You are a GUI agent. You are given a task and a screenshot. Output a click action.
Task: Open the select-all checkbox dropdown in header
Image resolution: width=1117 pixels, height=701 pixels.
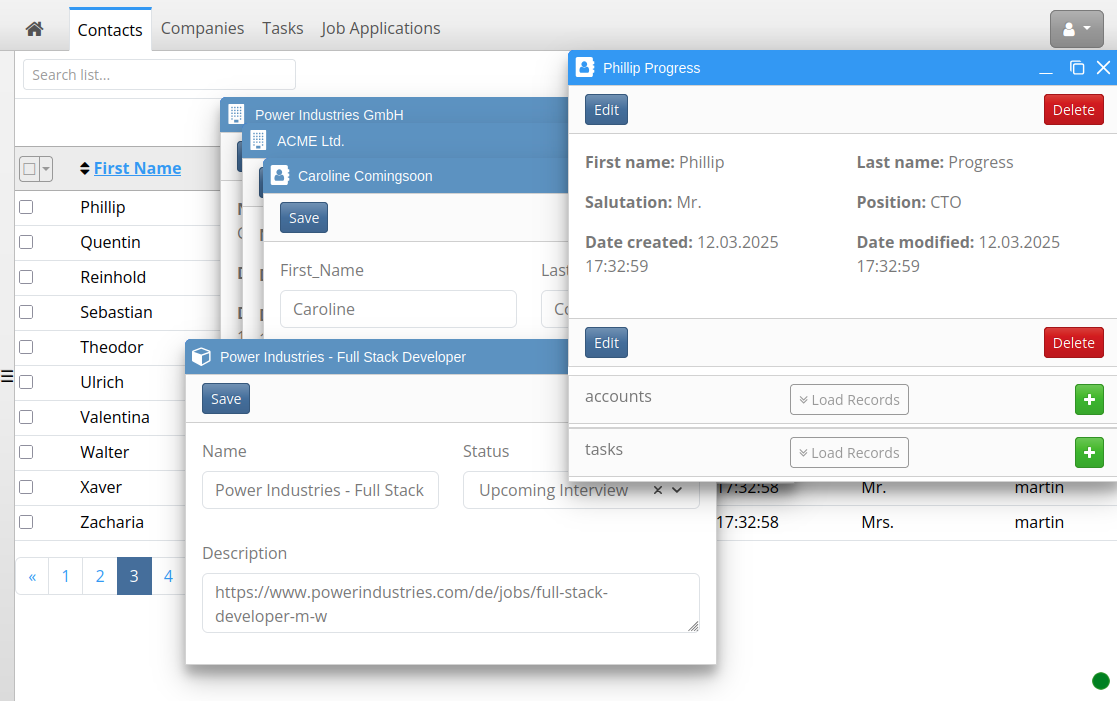click(x=45, y=169)
